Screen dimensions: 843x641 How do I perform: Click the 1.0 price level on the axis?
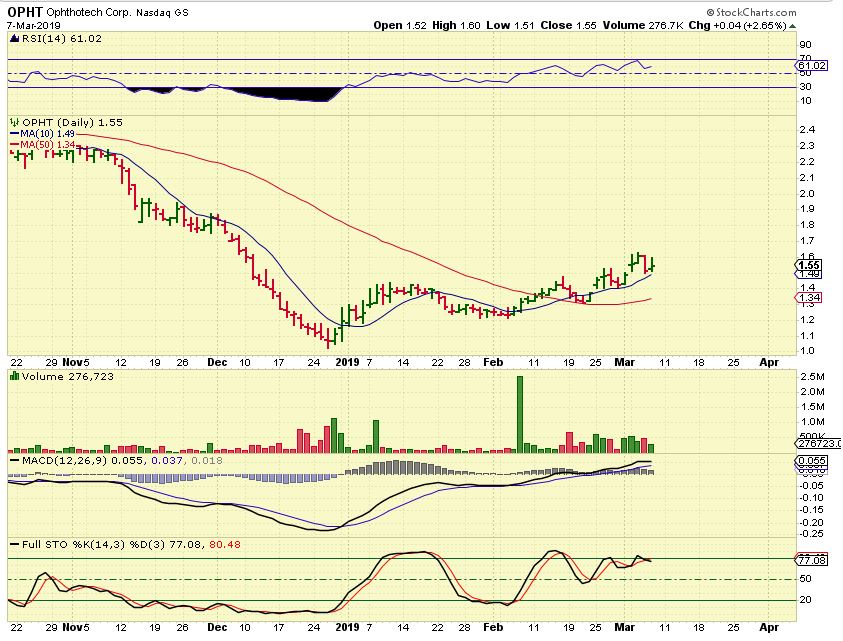(807, 351)
